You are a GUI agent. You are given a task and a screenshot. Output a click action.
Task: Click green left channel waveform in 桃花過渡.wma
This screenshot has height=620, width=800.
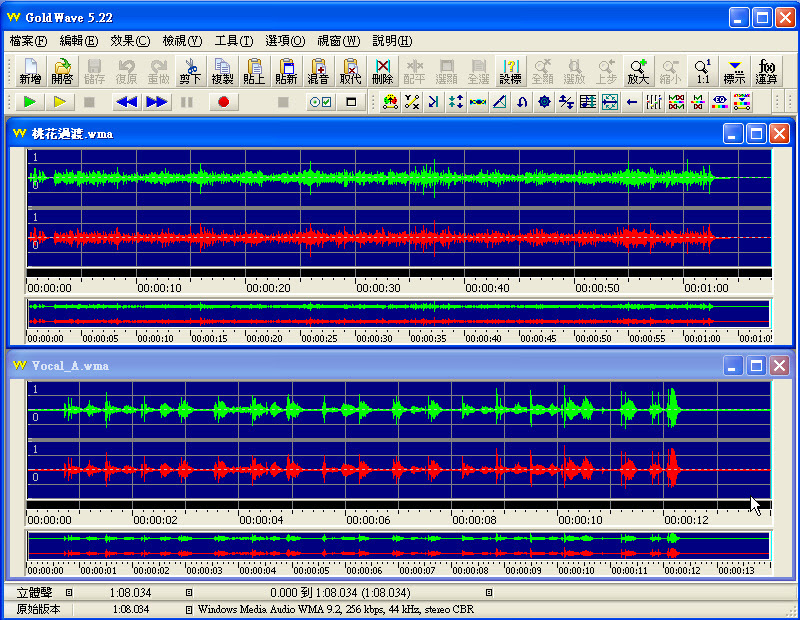coord(399,178)
